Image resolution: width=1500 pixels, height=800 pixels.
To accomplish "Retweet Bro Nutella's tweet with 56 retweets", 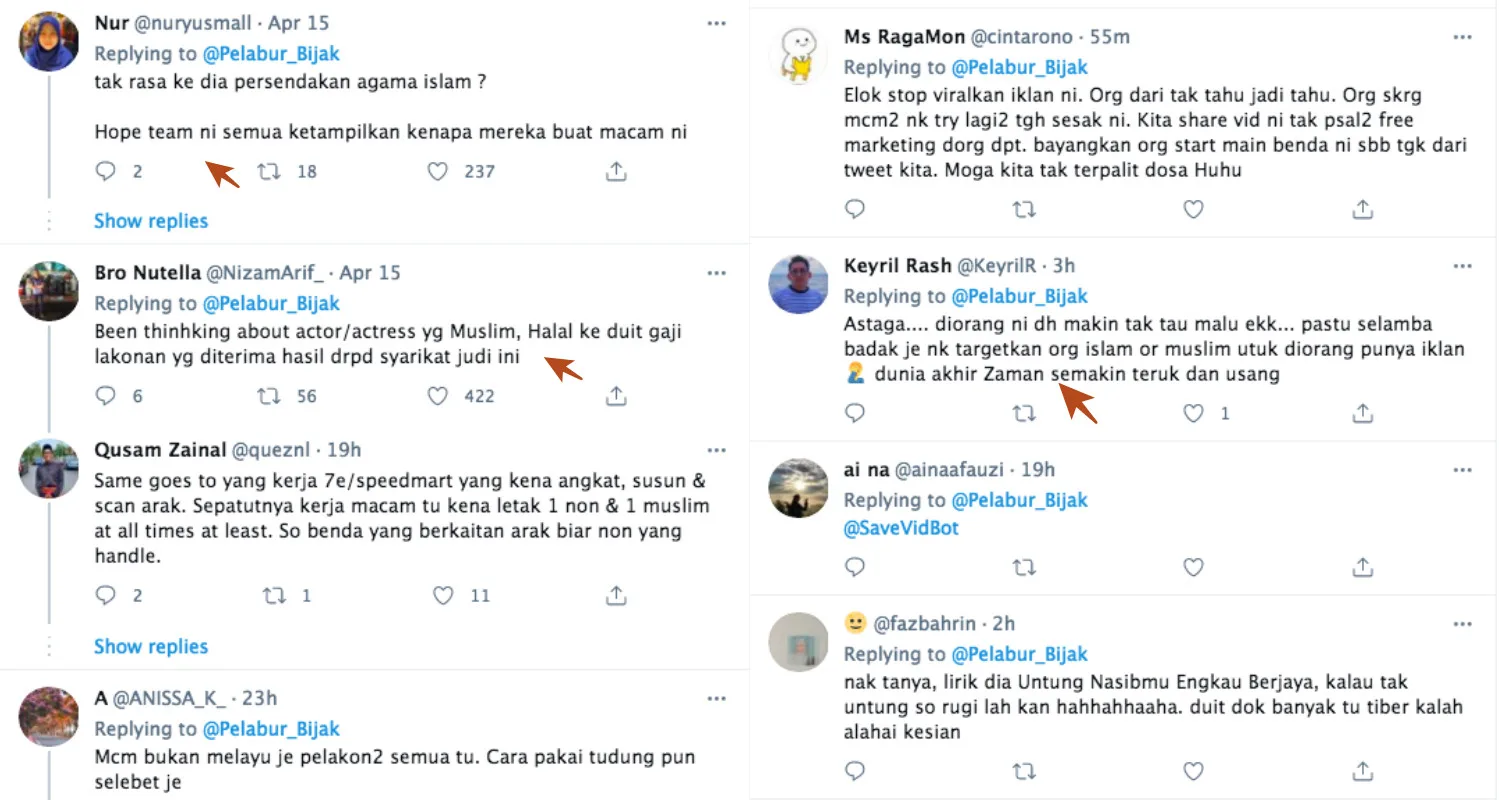I will tap(269, 396).
